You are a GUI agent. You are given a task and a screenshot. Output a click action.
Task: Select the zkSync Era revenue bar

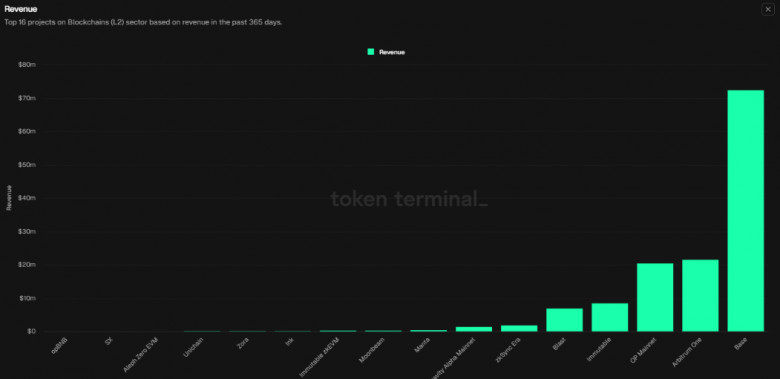519,328
